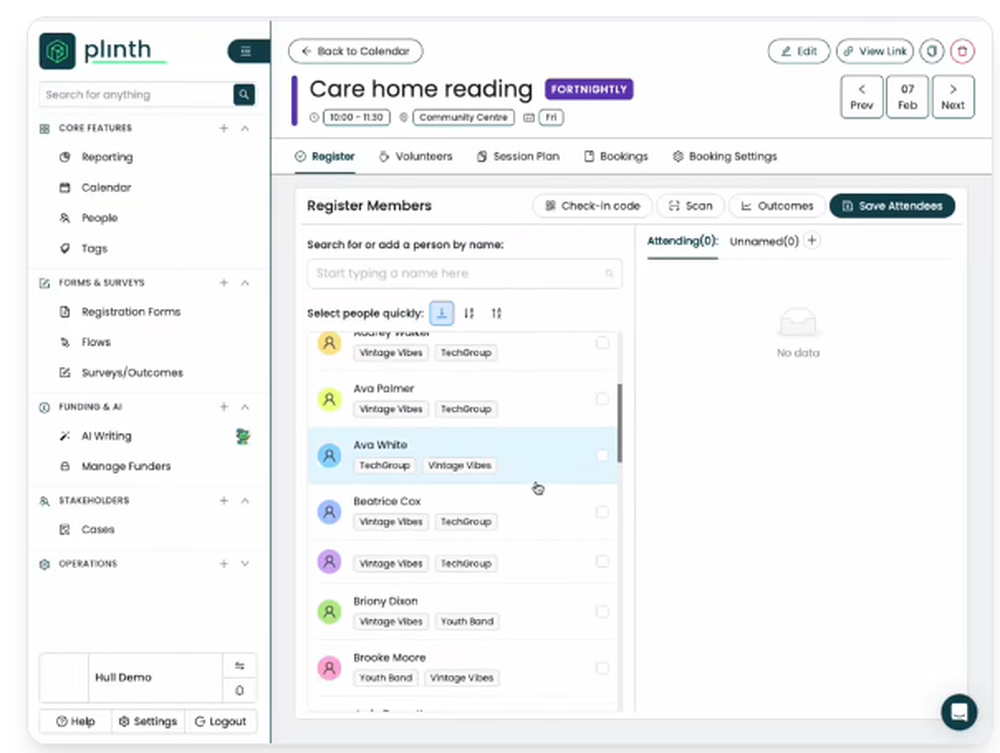Viewport: 1000px width, 753px height.
Task: Click the Community Centre location tag
Action: coord(464,117)
